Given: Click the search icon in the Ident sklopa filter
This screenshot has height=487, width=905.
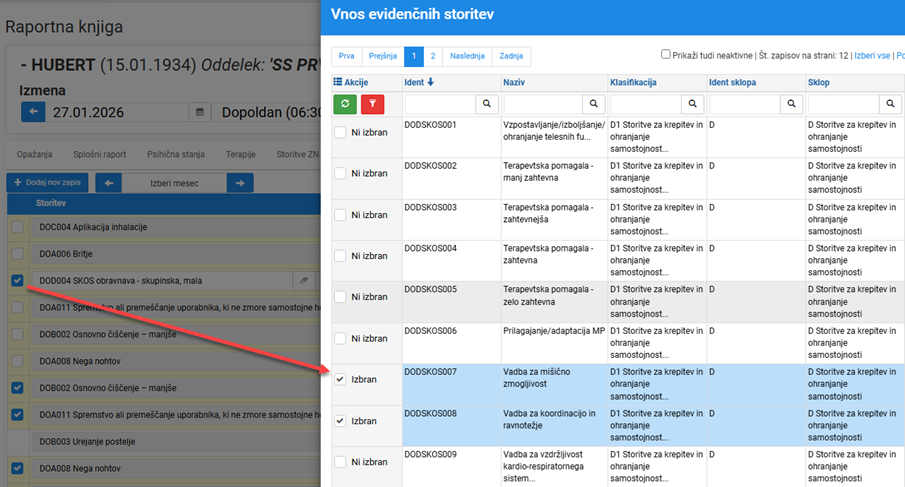Looking at the screenshot, I should point(791,104).
